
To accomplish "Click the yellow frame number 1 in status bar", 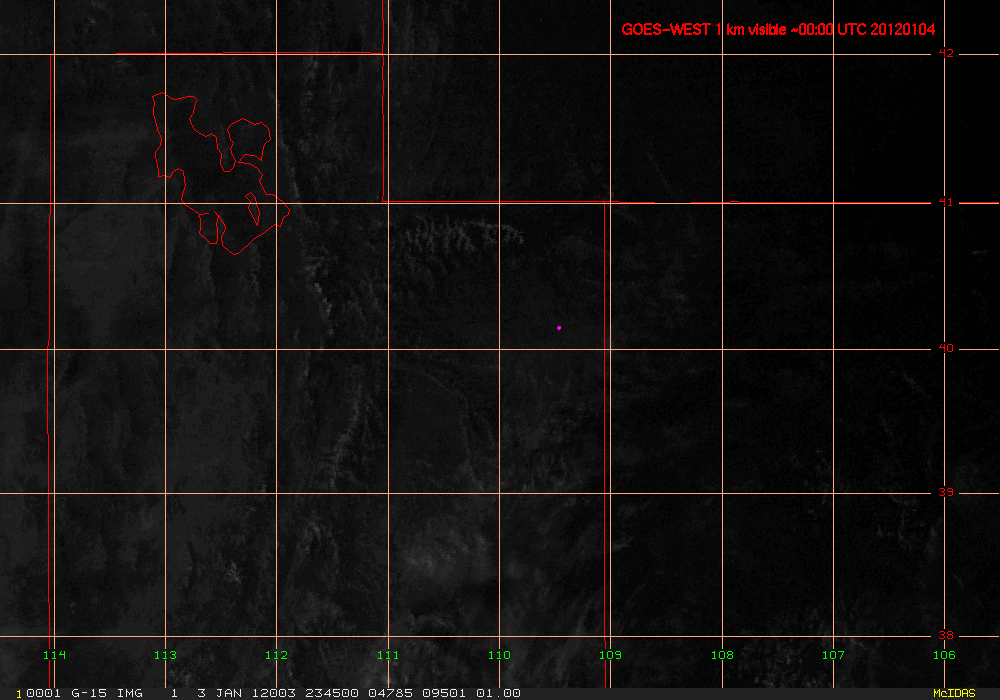I will 18,694.
